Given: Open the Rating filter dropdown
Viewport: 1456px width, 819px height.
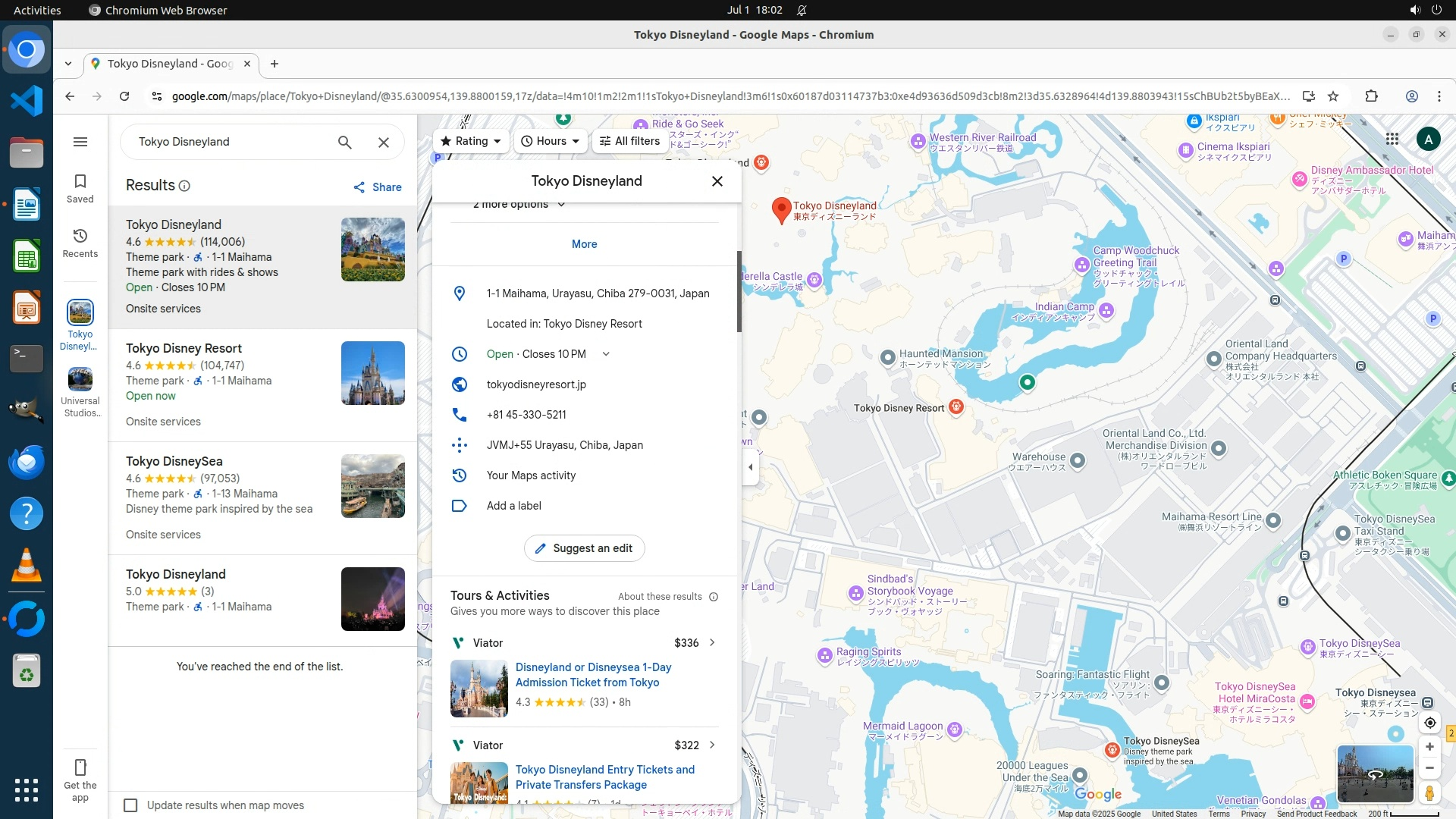Looking at the screenshot, I should coord(471,141).
